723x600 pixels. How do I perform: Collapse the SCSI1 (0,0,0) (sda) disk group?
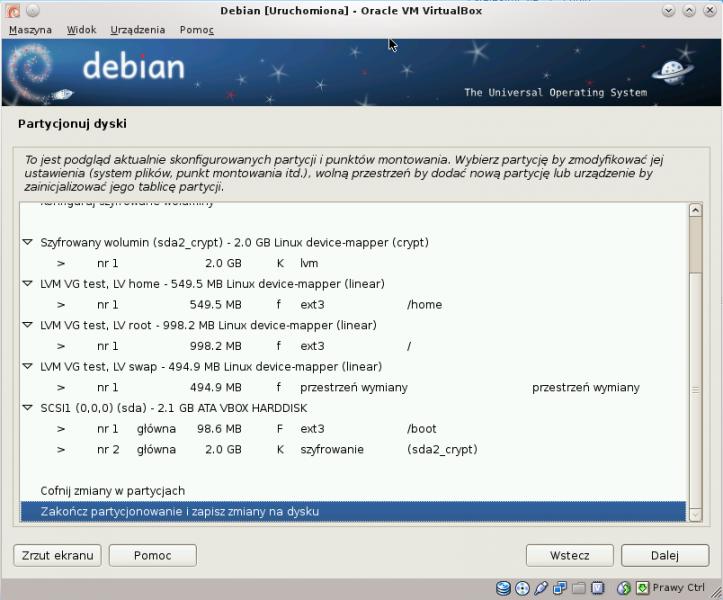point(28,408)
